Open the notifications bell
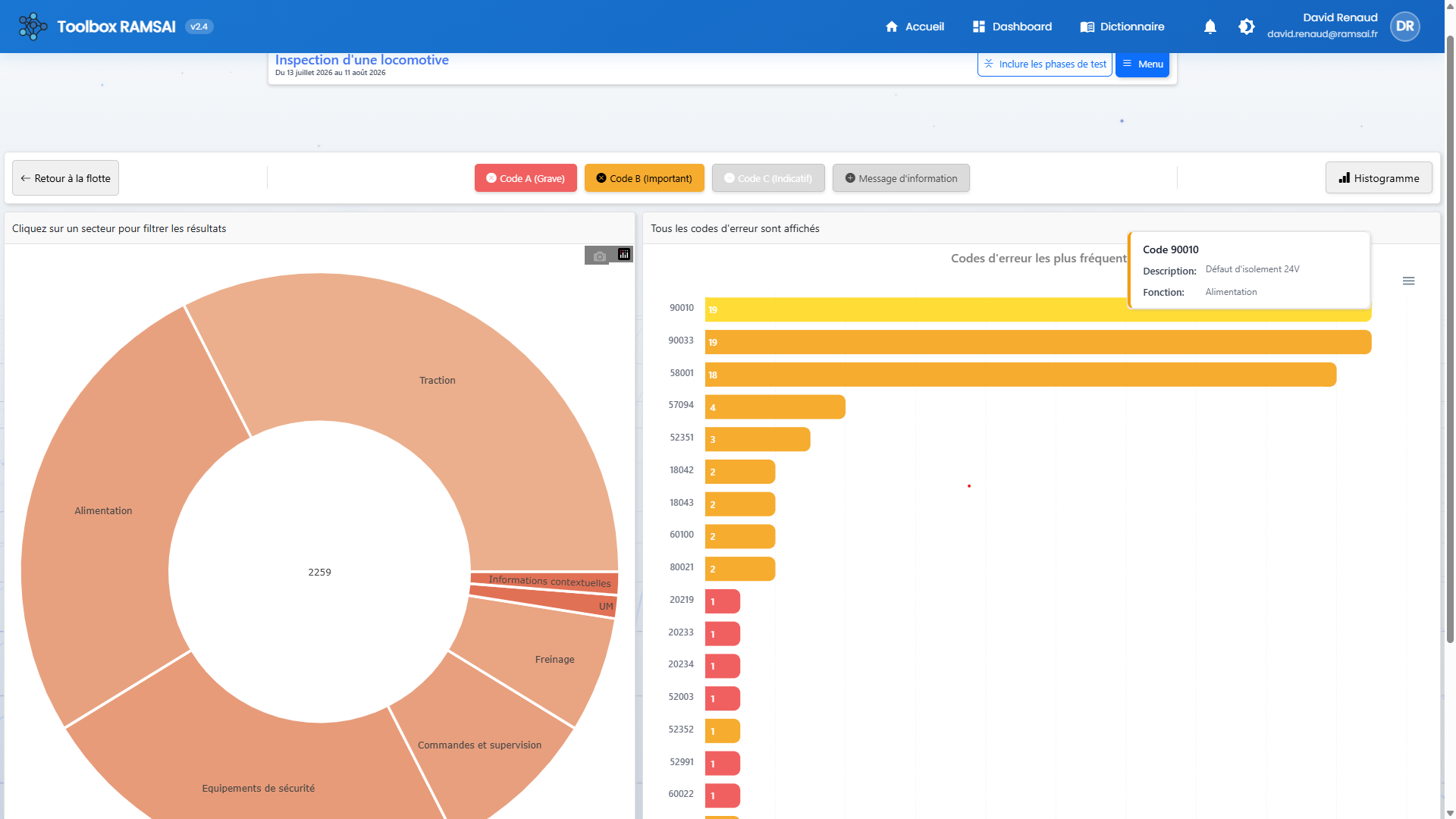 coord(1210,27)
